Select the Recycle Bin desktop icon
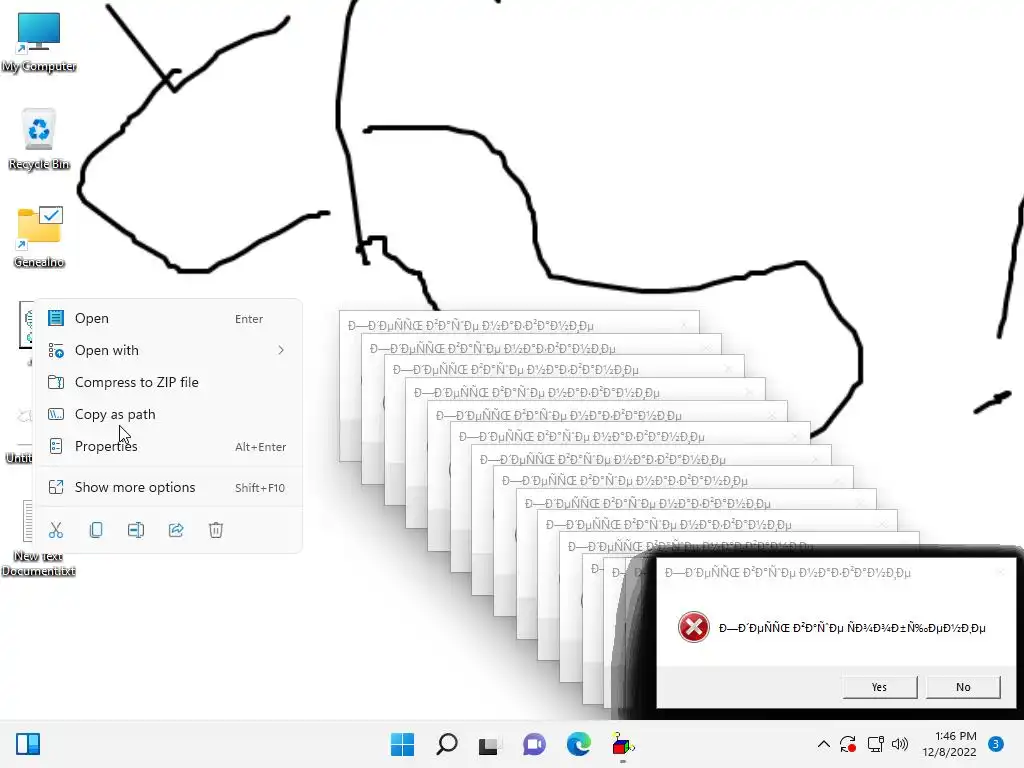The height and width of the screenshot is (768, 1024). point(39,138)
